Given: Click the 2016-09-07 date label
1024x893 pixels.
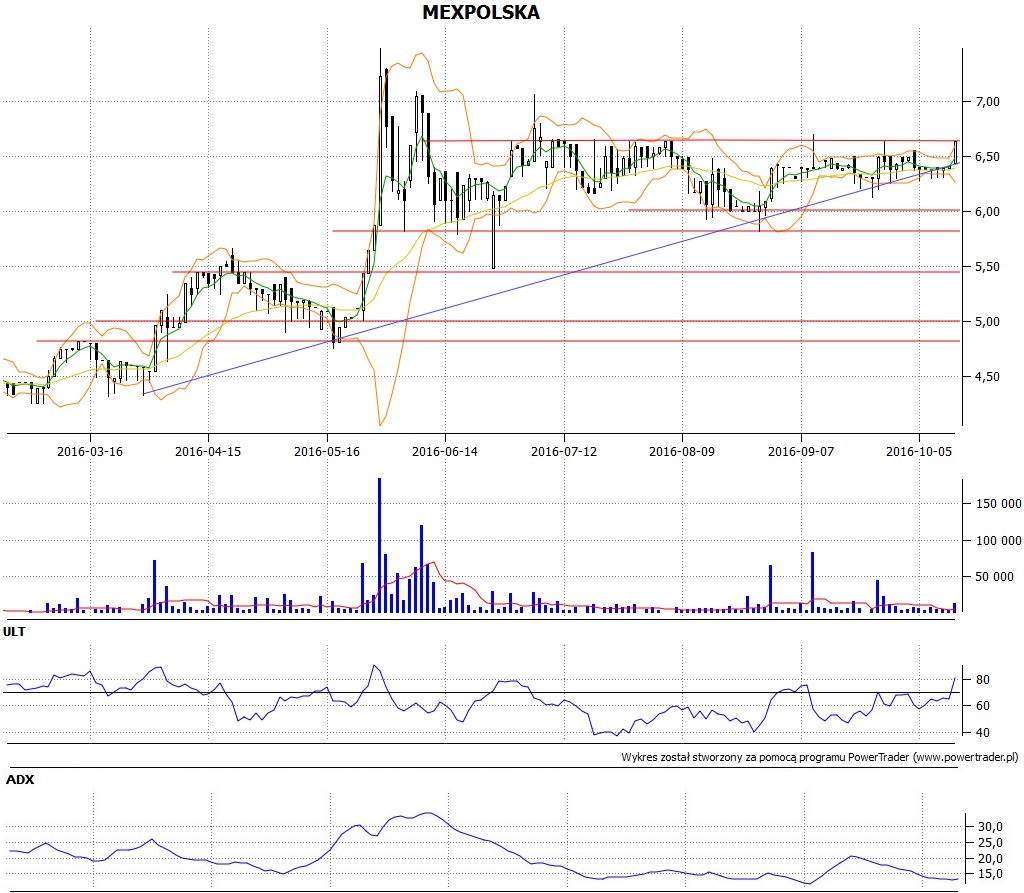Looking at the screenshot, I should pos(801,451).
